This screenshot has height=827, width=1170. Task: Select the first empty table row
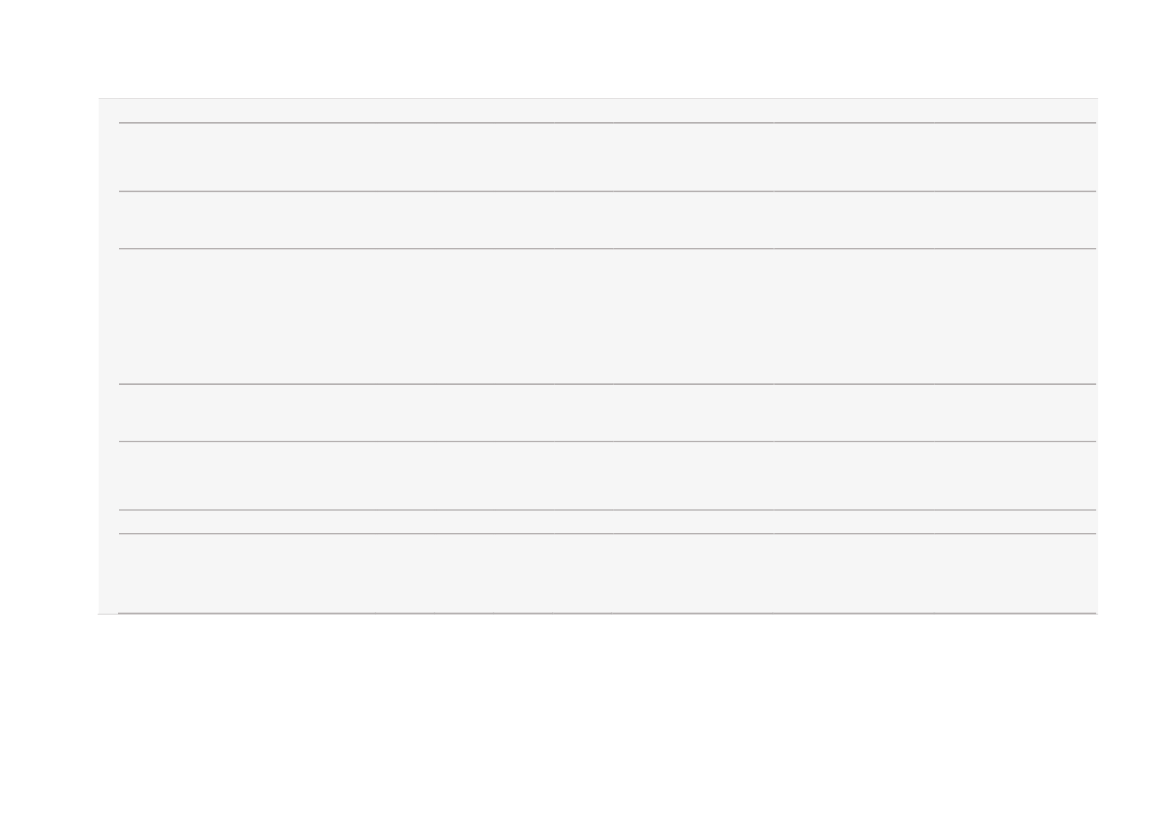(607, 157)
